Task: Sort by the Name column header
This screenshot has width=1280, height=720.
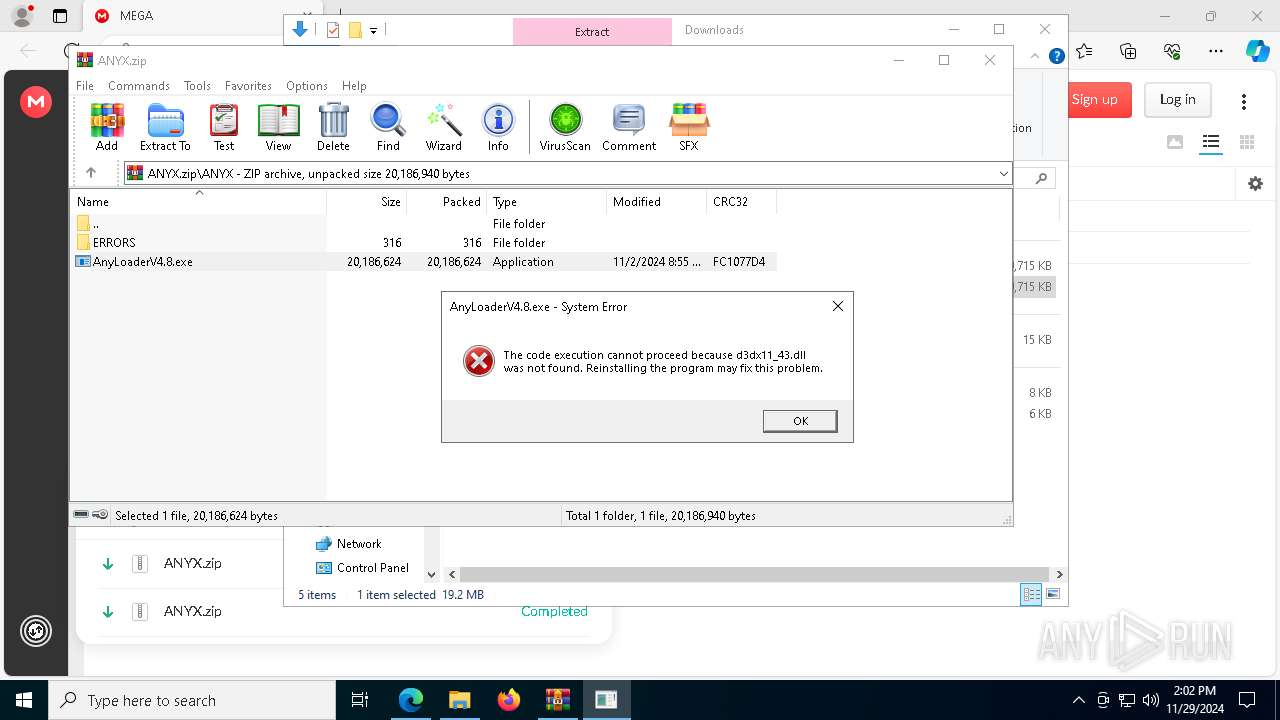Action: coord(198,202)
